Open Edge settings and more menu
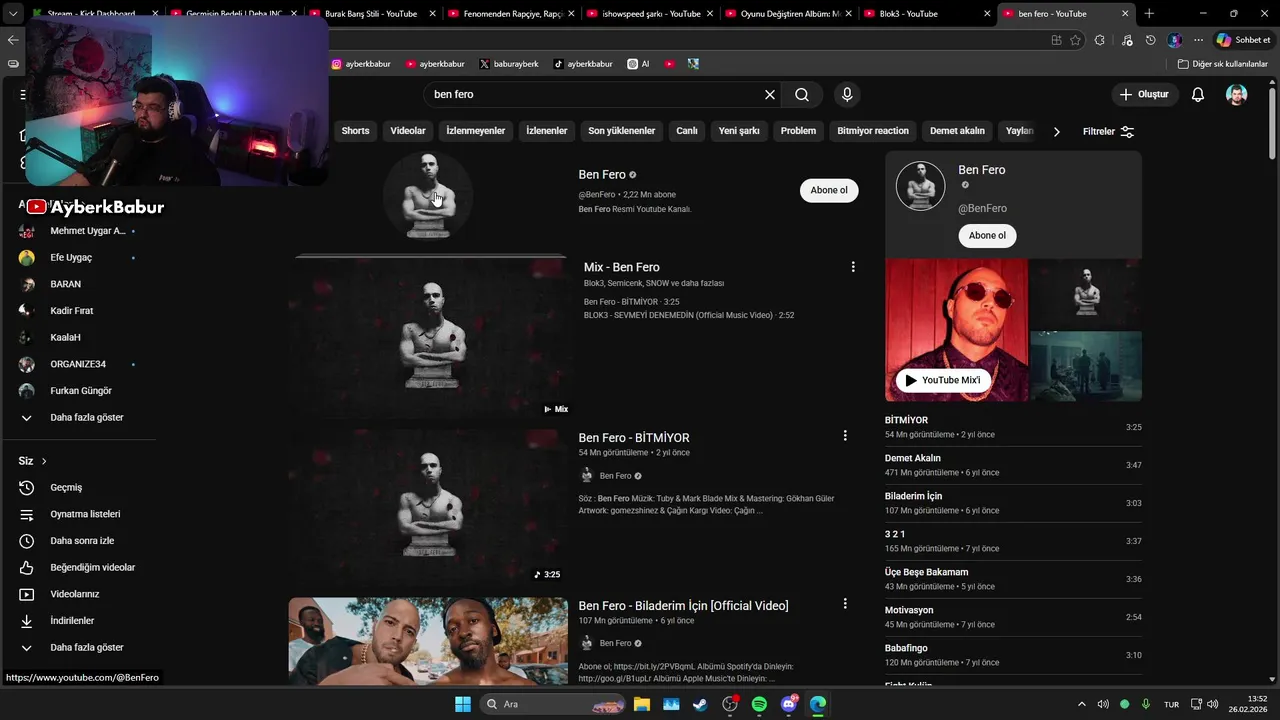1280x720 pixels. (x=1198, y=40)
